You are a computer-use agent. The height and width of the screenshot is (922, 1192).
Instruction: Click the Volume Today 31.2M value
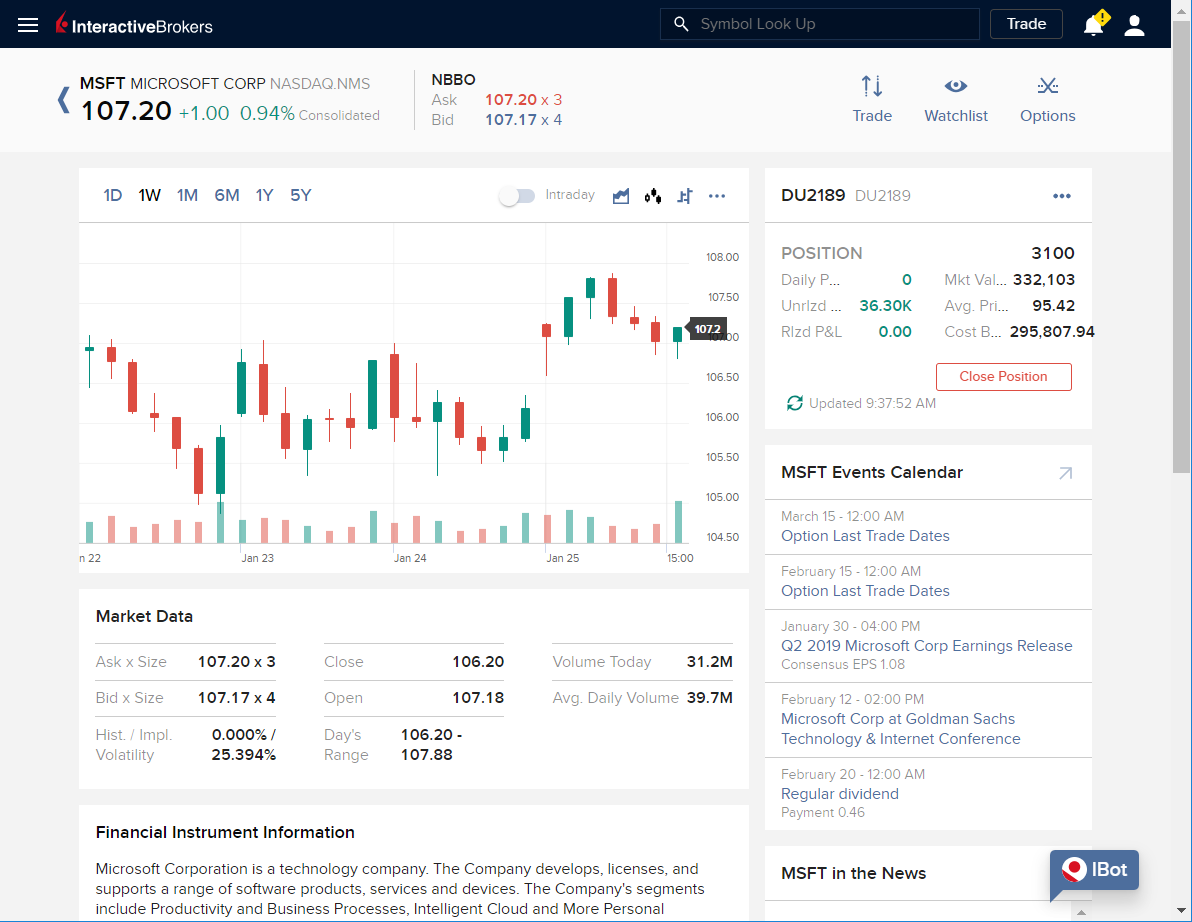[709, 662]
